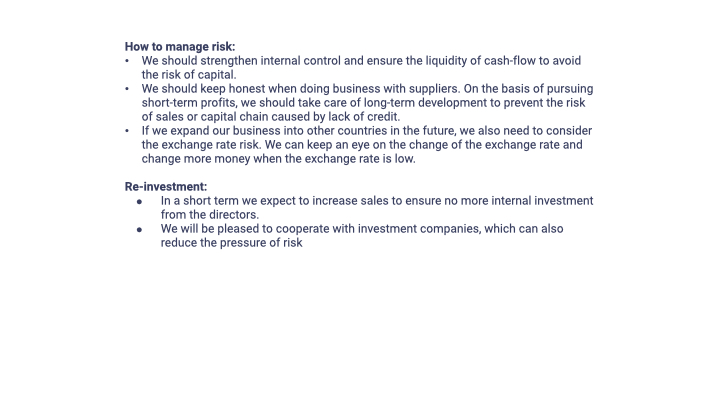The height and width of the screenshot is (405, 720).
Task: Click the bullet before "We should keep honest"
Action: 127,89
